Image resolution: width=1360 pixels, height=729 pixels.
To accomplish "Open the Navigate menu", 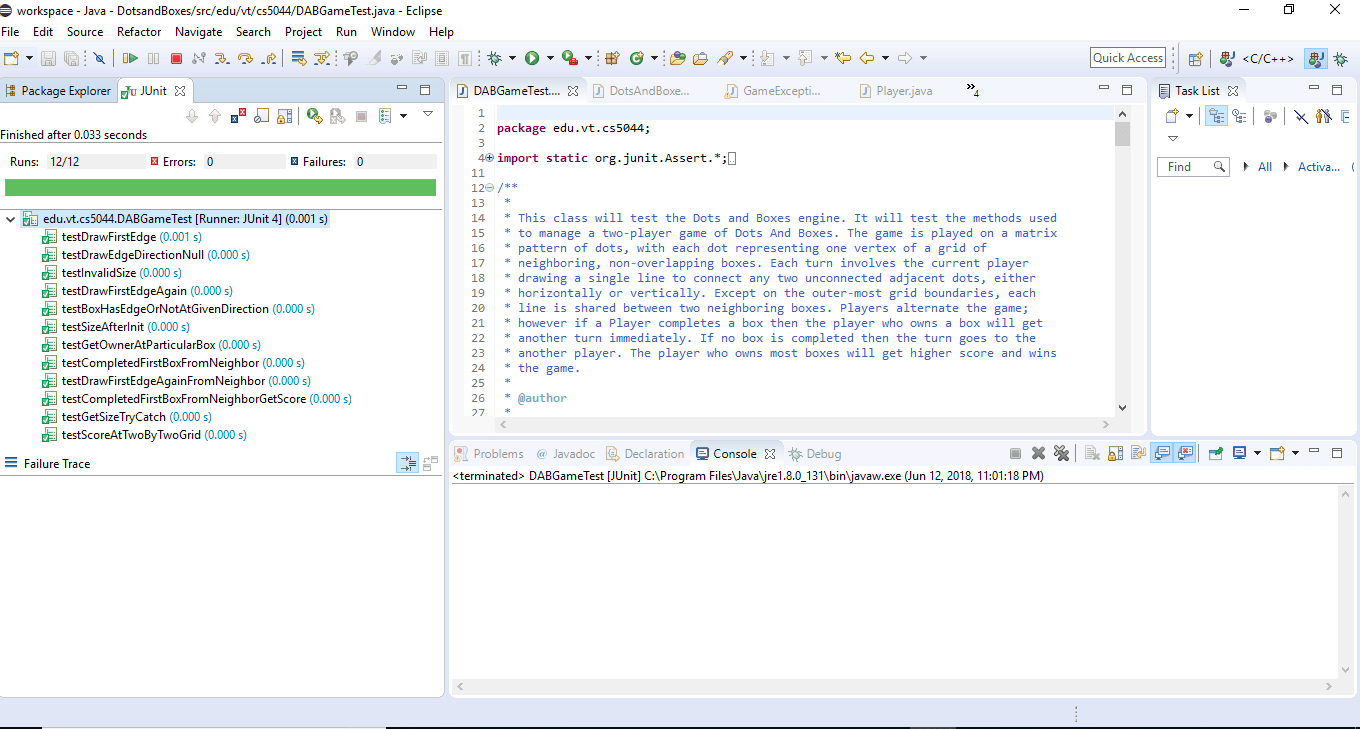I will (198, 32).
